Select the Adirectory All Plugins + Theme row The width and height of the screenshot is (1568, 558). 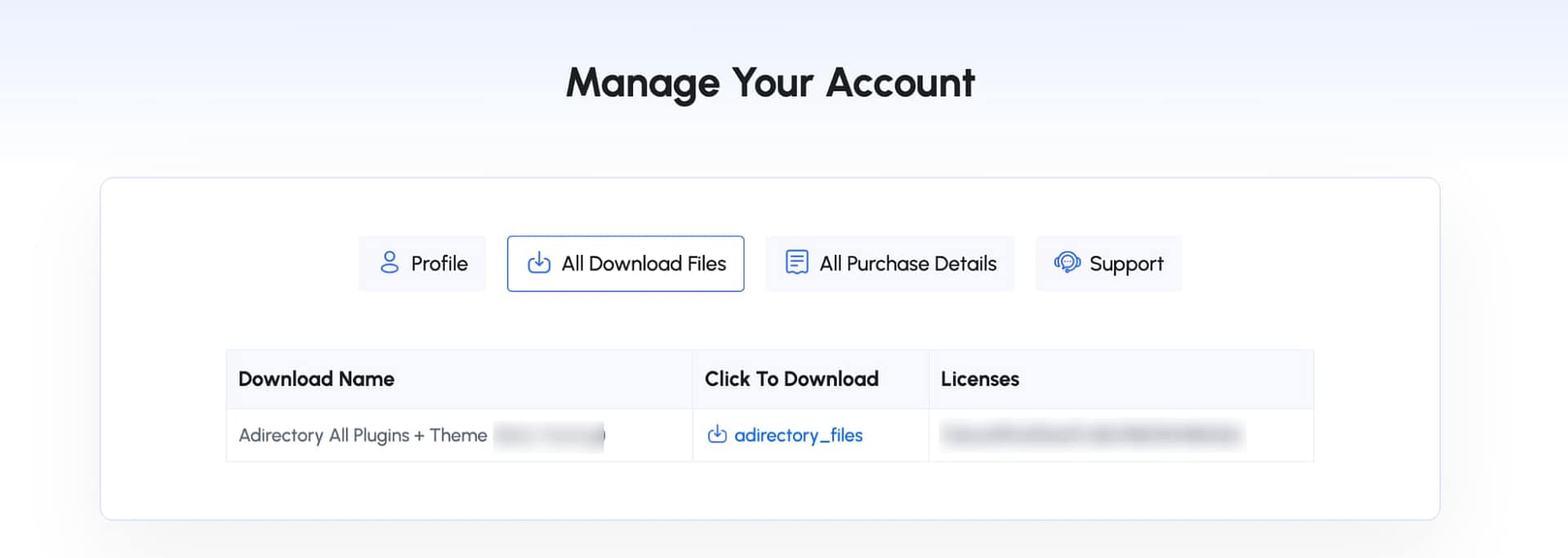pyautogui.click(x=362, y=435)
